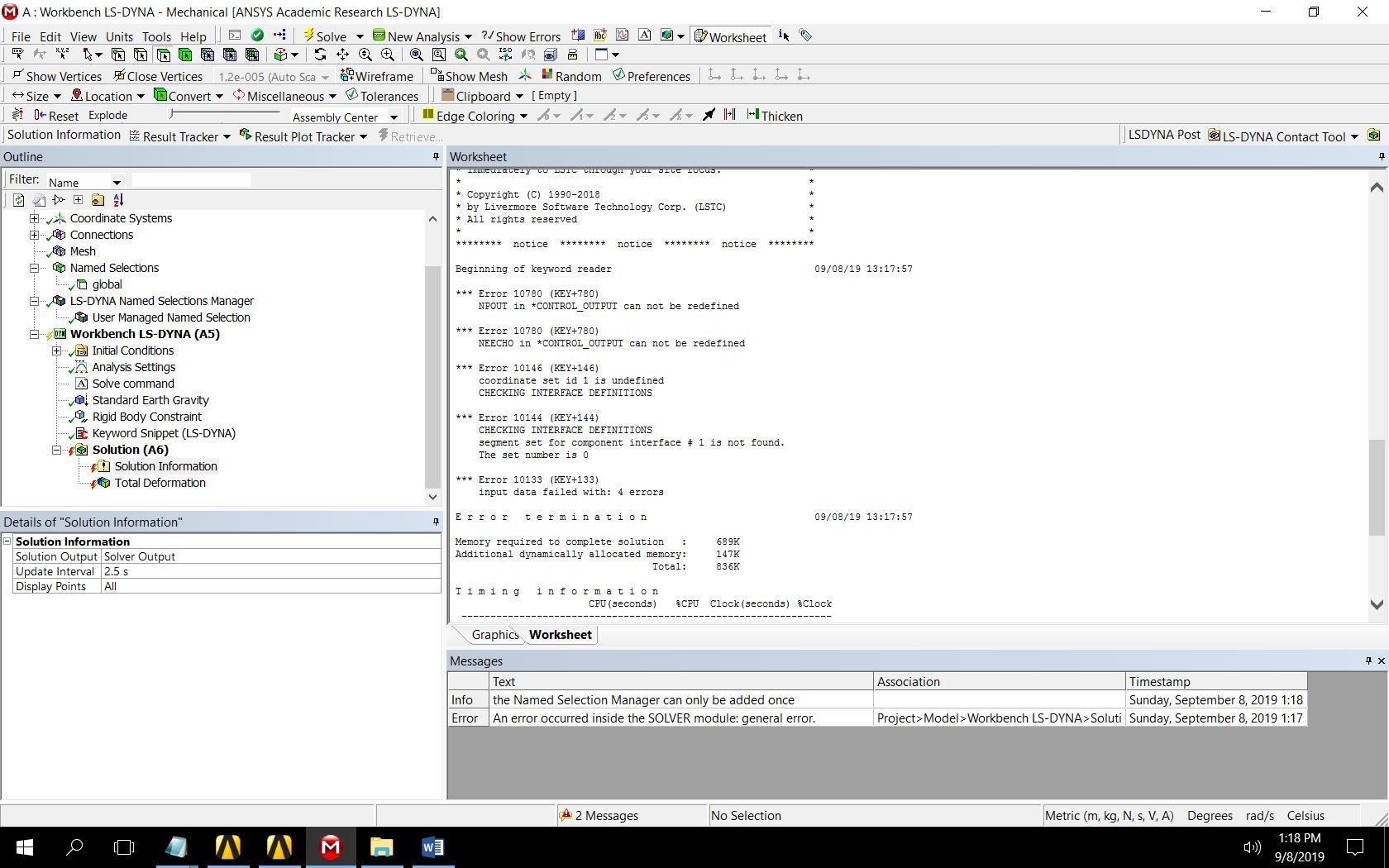Screen dimensions: 1389x868
Task: Close the Messages panel
Action: click(1381, 661)
